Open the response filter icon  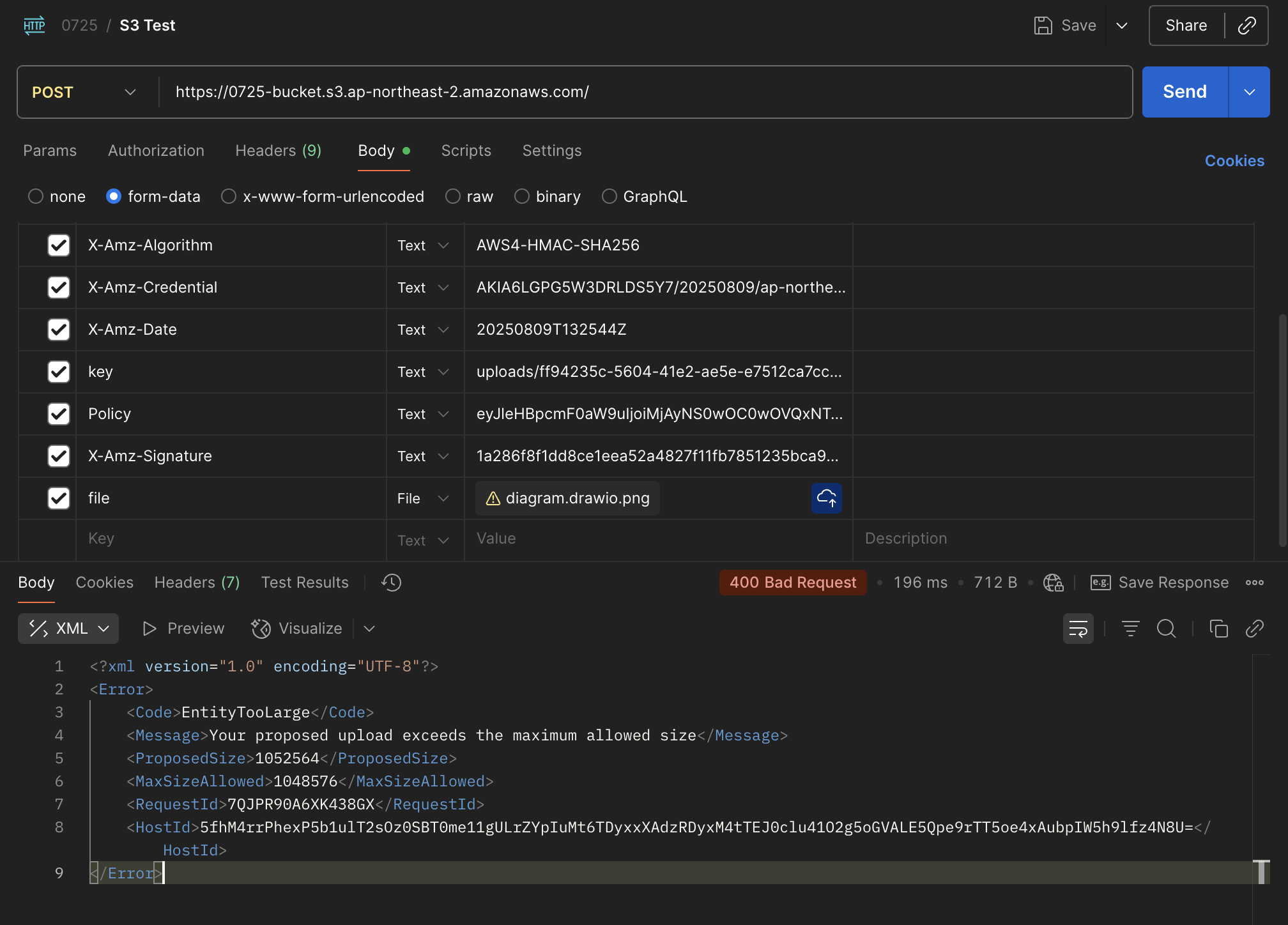1130,629
